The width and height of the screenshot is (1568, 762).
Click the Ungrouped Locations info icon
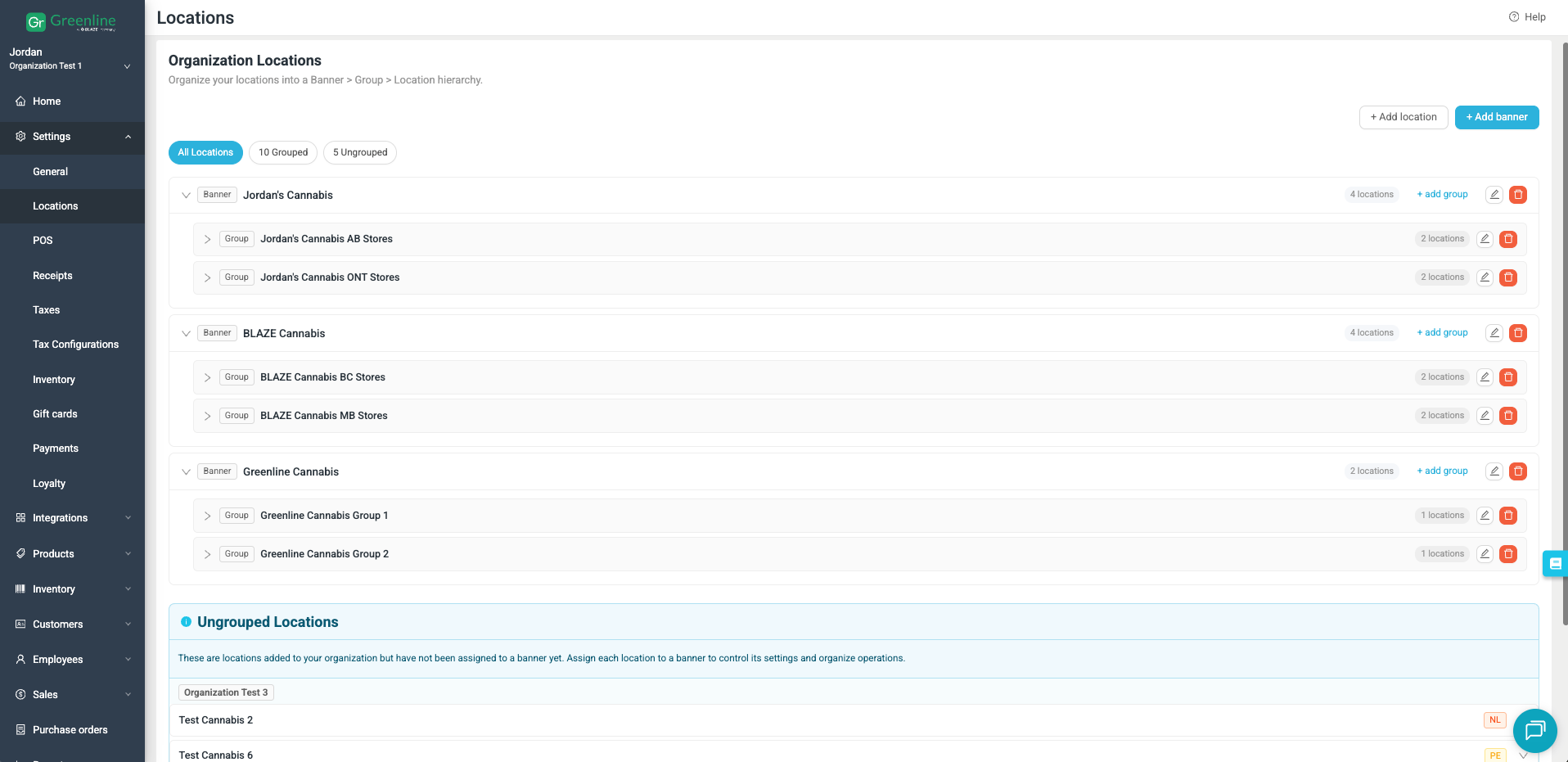pyautogui.click(x=186, y=622)
